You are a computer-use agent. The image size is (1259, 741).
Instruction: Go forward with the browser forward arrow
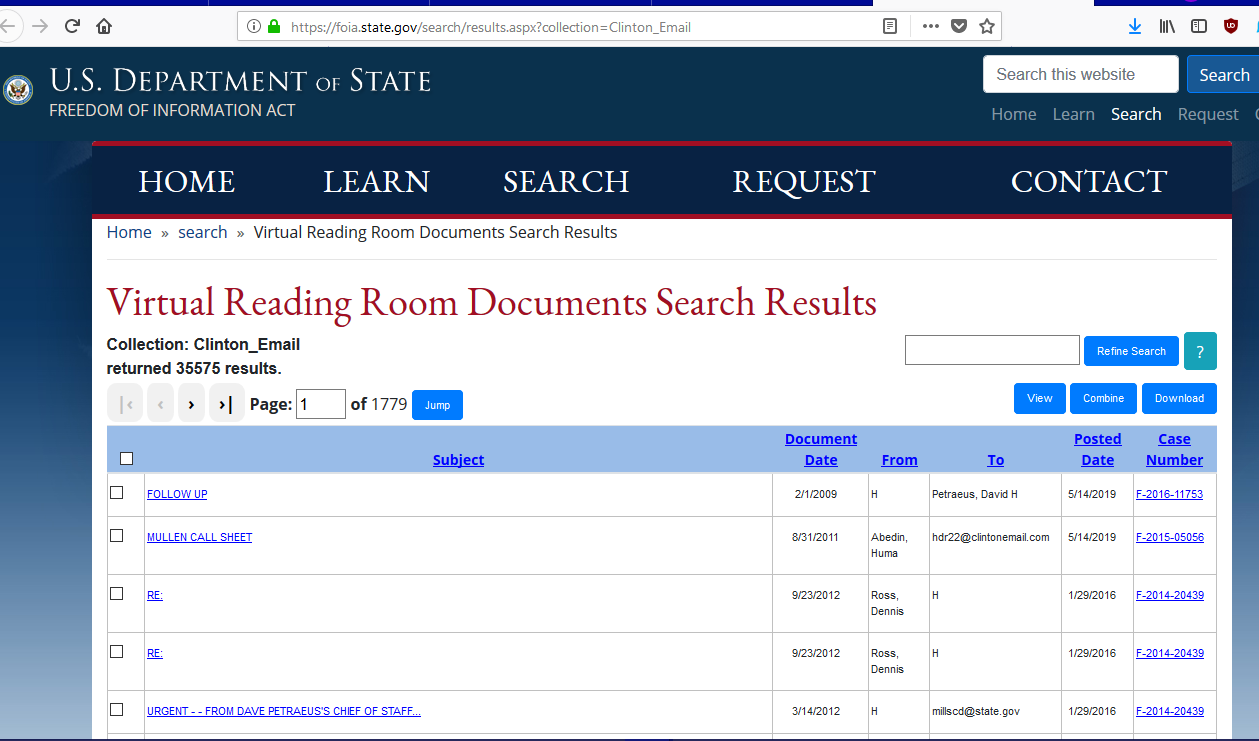click(x=40, y=27)
